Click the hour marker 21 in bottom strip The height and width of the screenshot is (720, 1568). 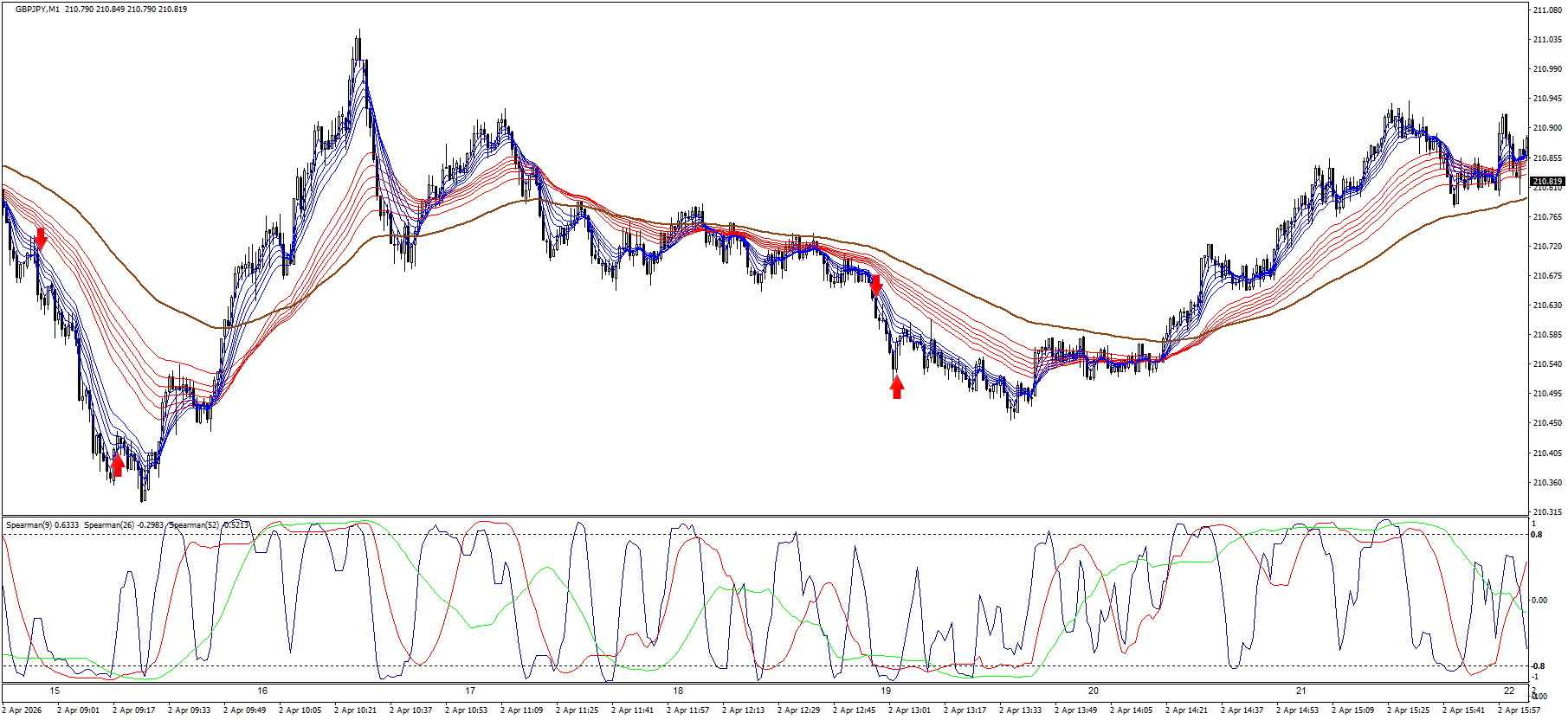[x=1301, y=691]
